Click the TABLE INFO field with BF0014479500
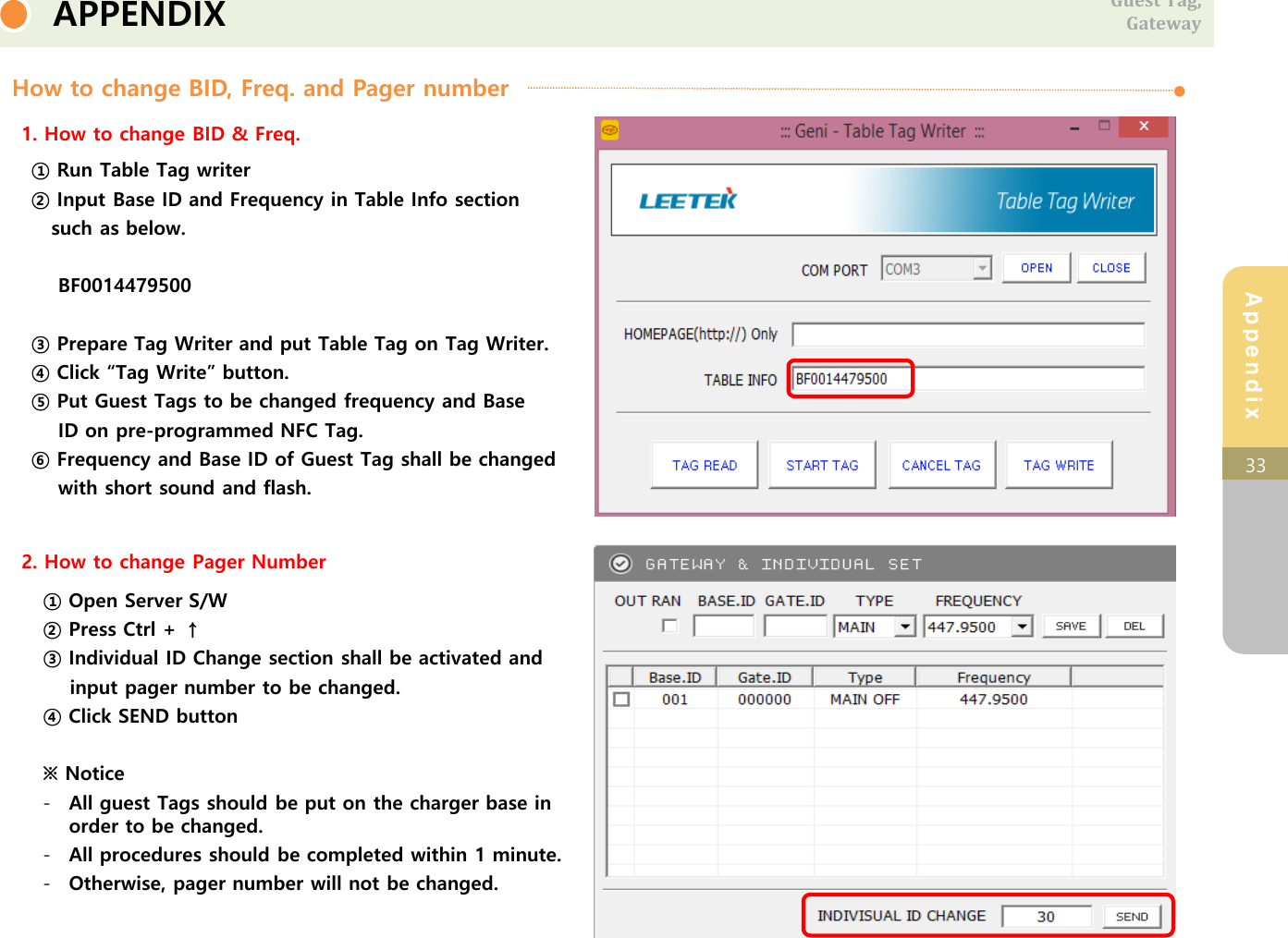 pos(968,379)
